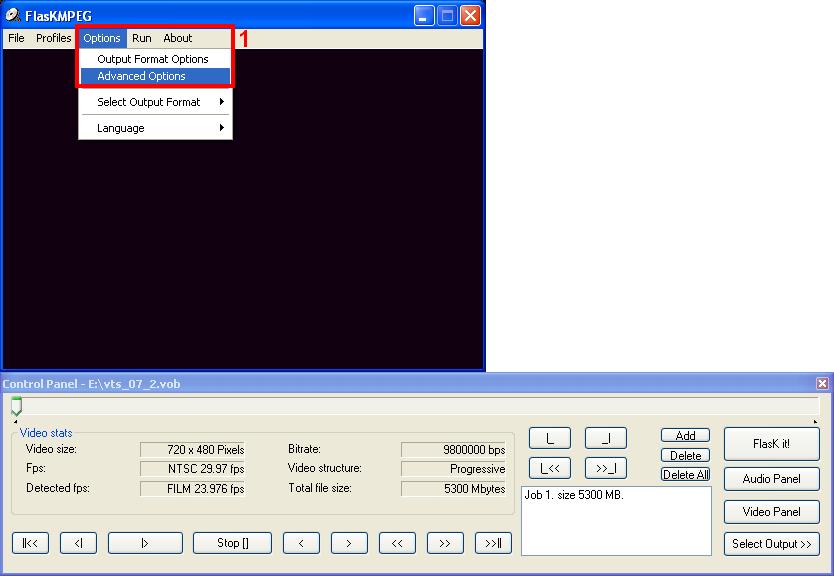
Task: Click the single > seek button
Action: coord(349,543)
